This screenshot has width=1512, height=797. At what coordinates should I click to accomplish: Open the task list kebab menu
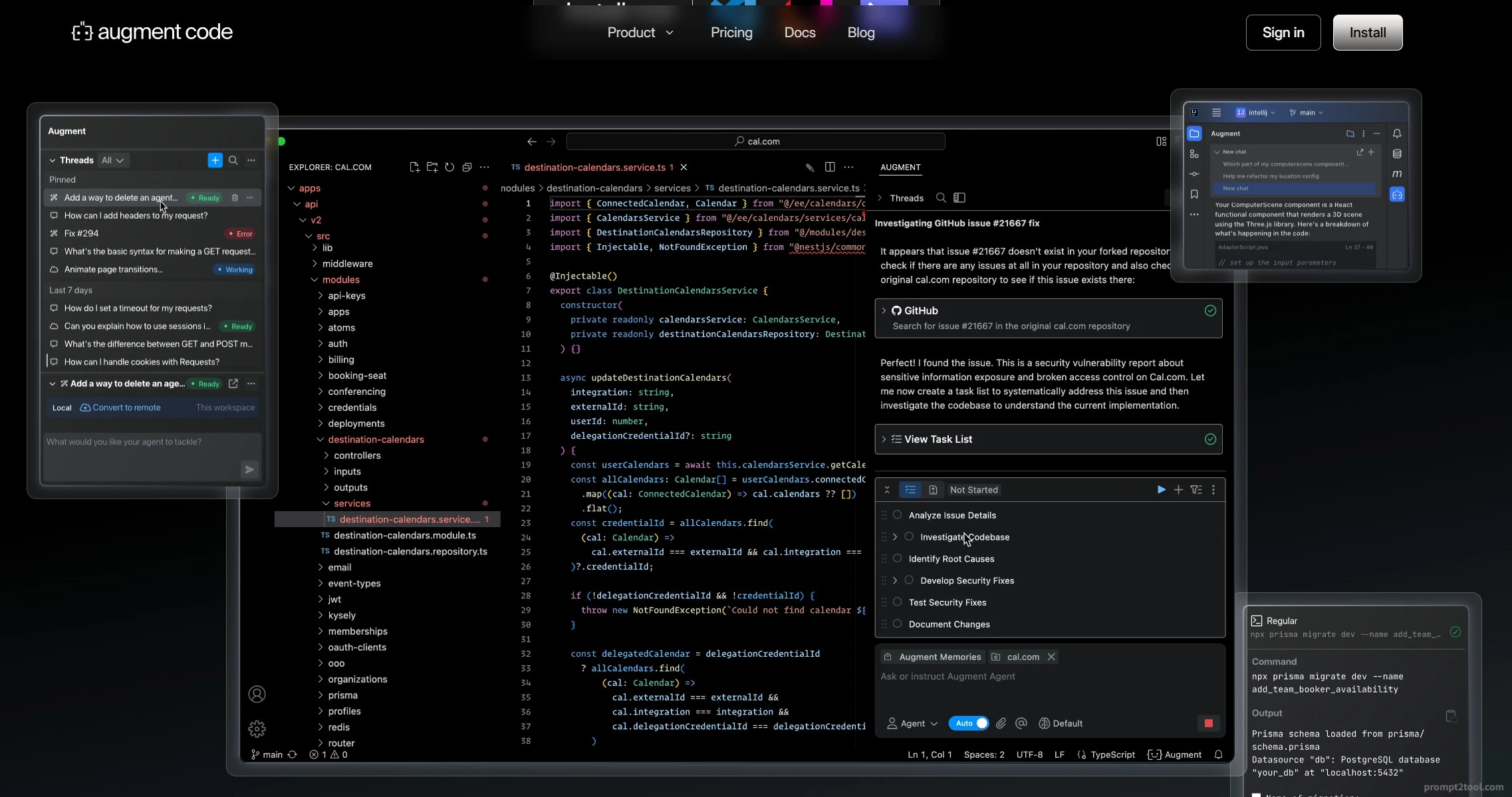(1213, 490)
